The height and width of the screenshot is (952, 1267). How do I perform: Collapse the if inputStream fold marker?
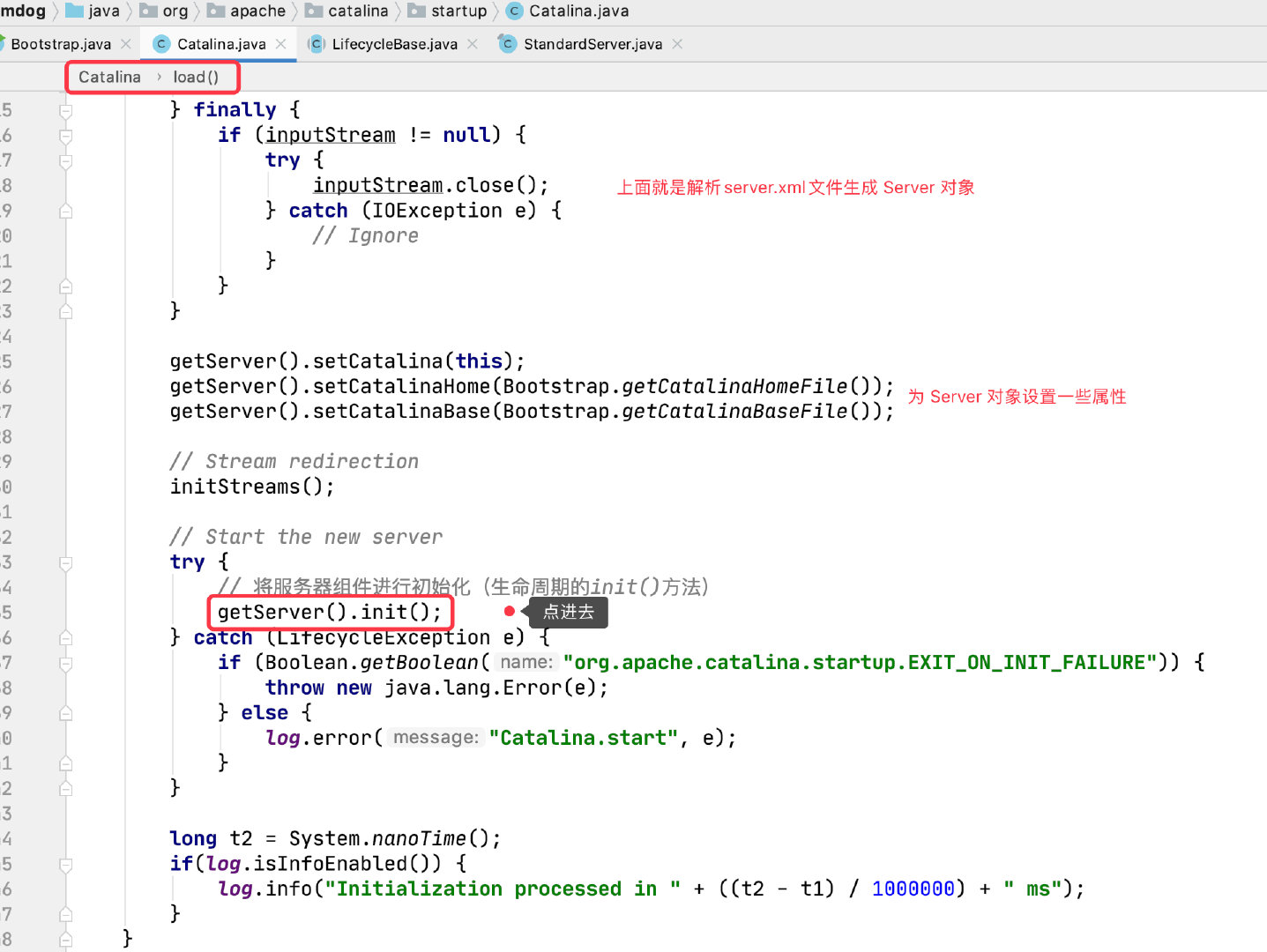pyautogui.click(x=65, y=136)
